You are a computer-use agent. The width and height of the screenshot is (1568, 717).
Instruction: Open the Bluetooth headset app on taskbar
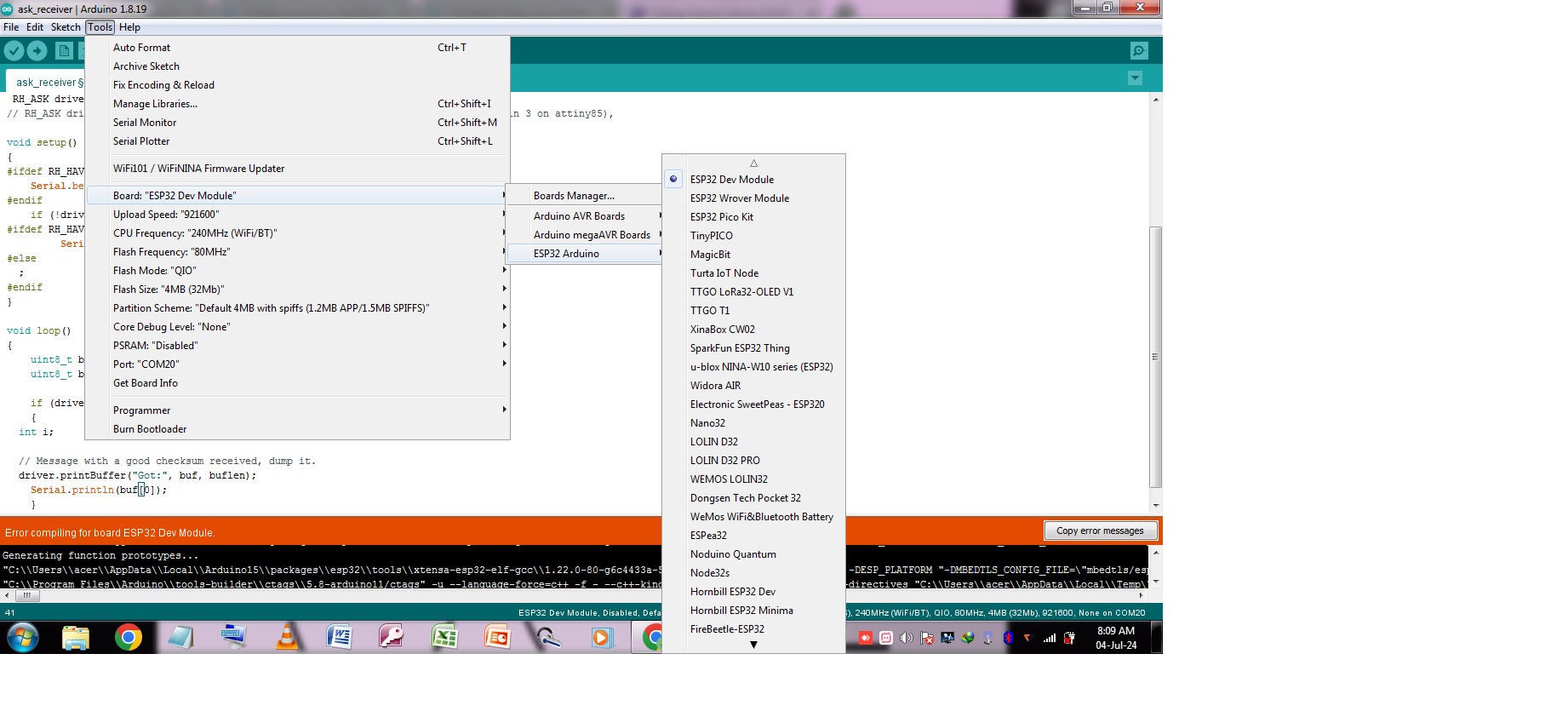(549, 637)
